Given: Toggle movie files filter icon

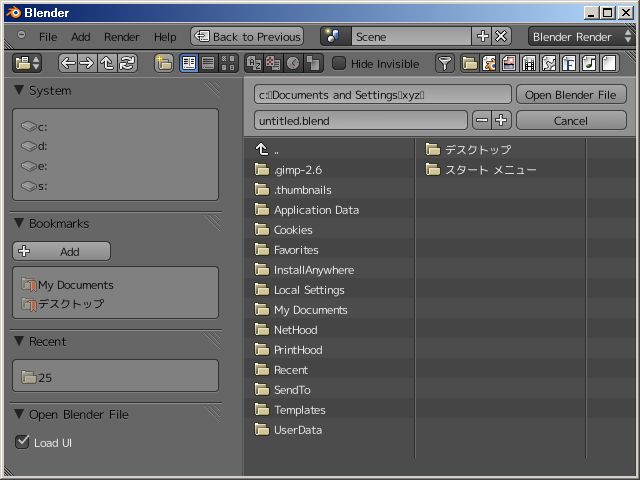Looking at the screenshot, I should tap(529, 63).
